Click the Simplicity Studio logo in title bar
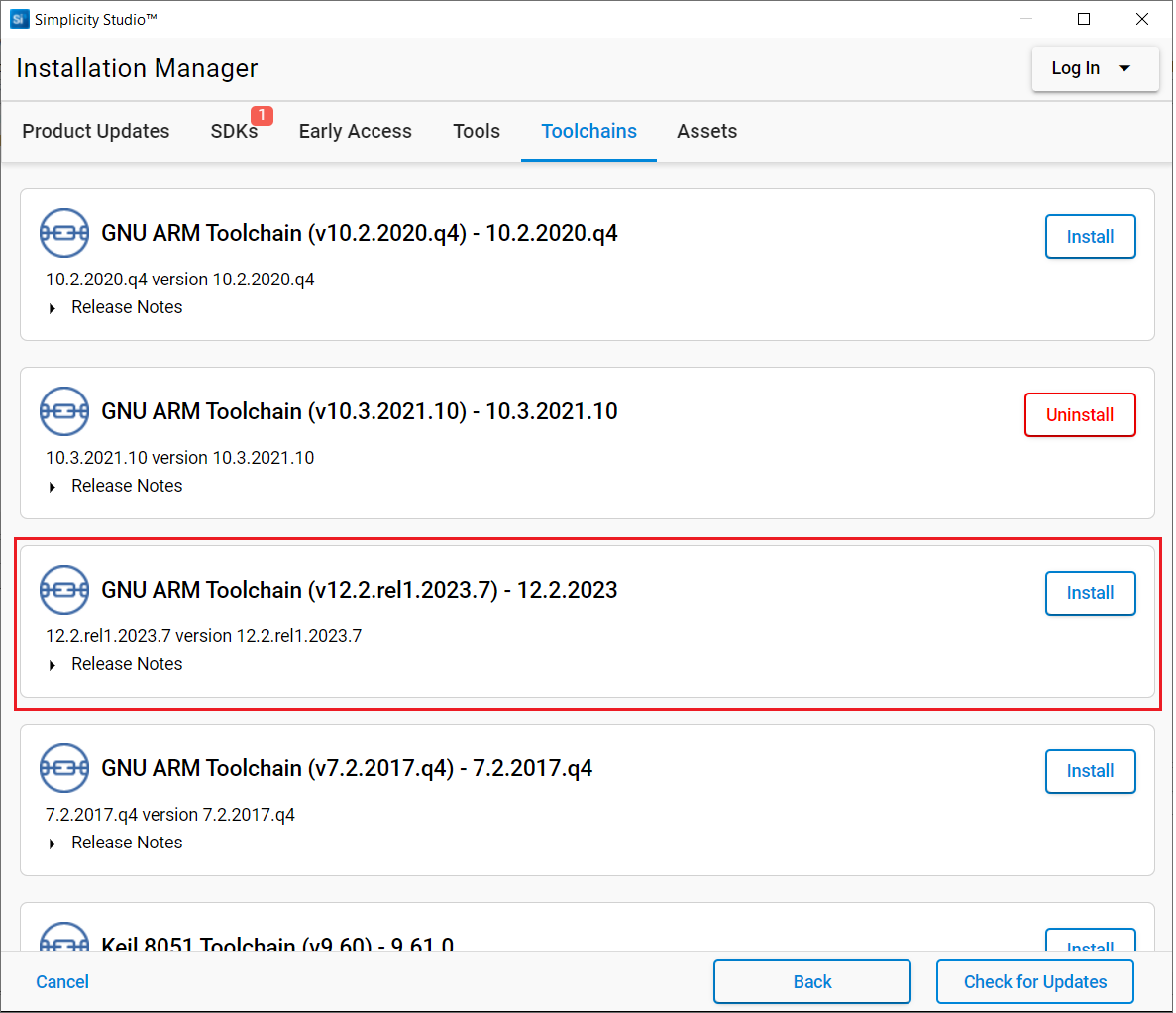 point(18,18)
